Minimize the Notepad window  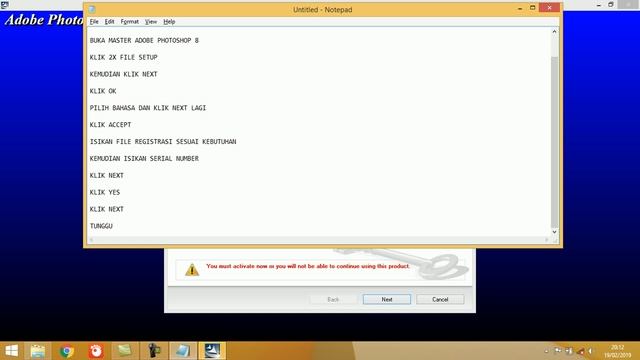point(520,8)
